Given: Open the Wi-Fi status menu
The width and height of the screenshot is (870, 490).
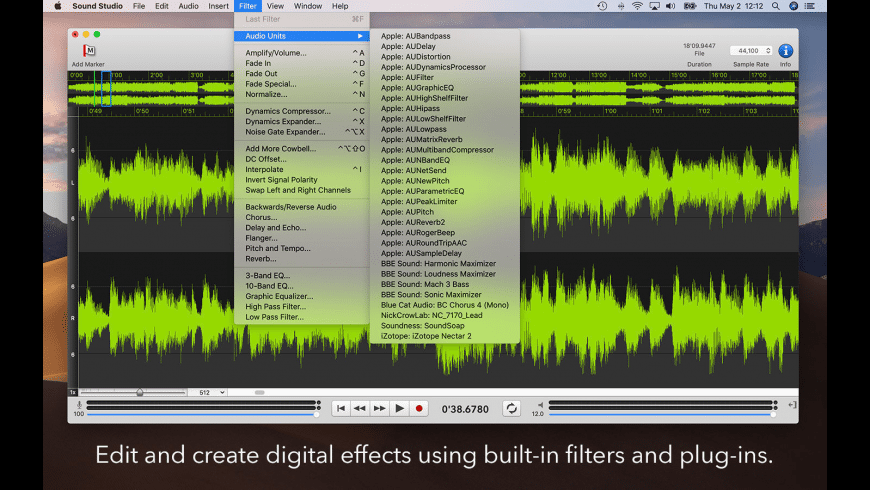Looking at the screenshot, I should pos(637,6).
